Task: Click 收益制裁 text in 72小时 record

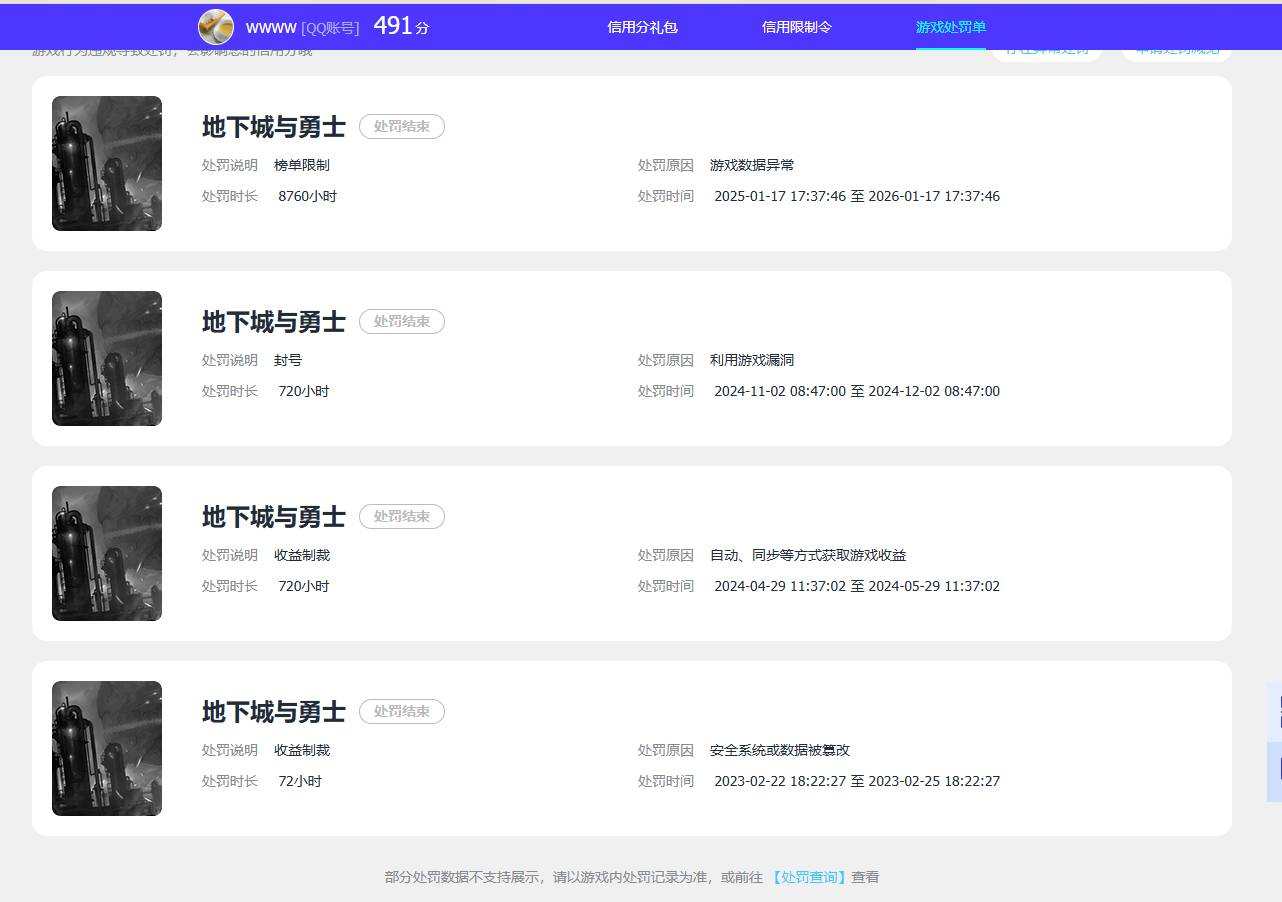Action: click(302, 750)
